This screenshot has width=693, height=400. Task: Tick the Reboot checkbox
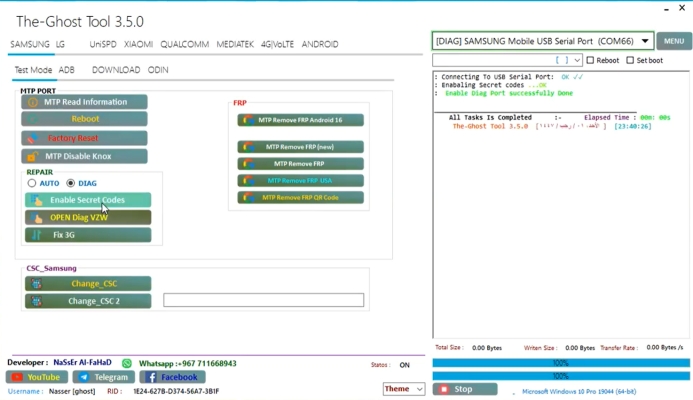[x=590, y=60]
